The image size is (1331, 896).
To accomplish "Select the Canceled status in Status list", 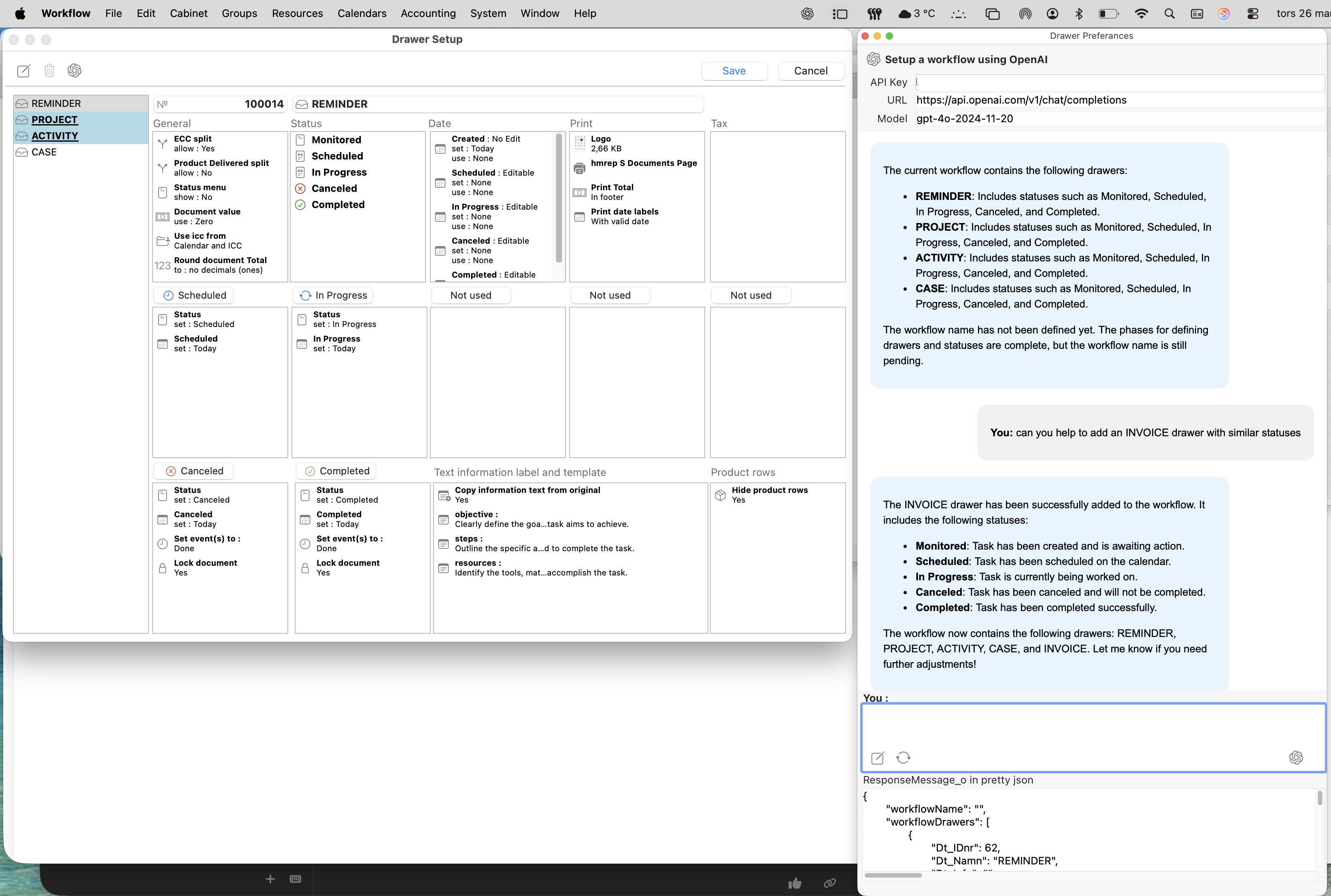I will (x=334, y=189).
